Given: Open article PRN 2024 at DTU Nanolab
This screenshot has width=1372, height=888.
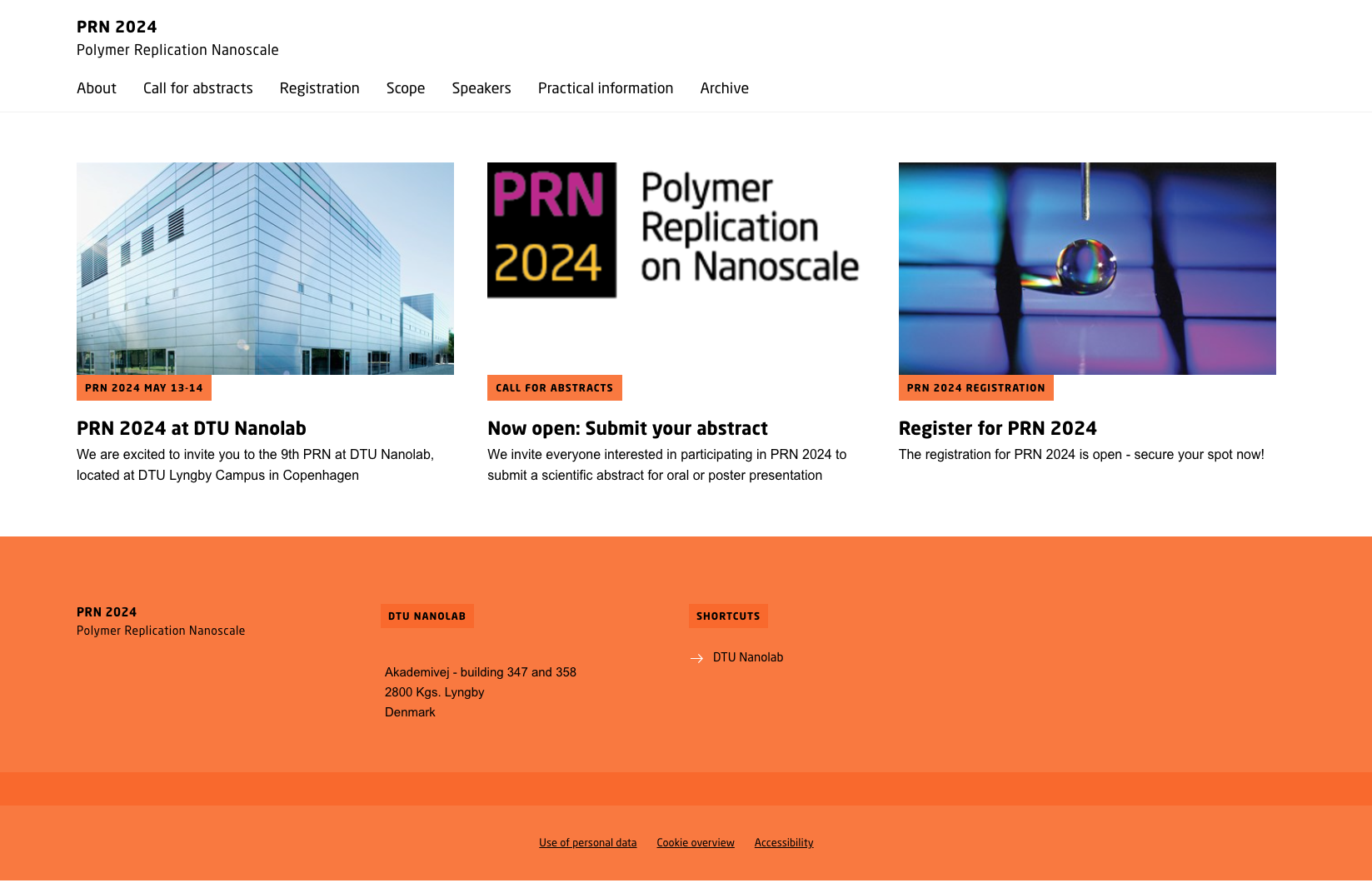Looking at the screenshot, I should tap(191, 428).
